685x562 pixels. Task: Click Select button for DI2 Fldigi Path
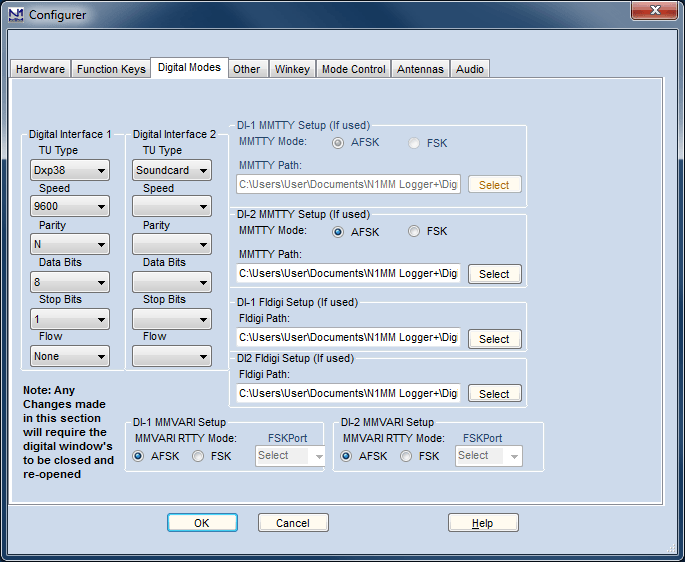click(x=495, y=394)
